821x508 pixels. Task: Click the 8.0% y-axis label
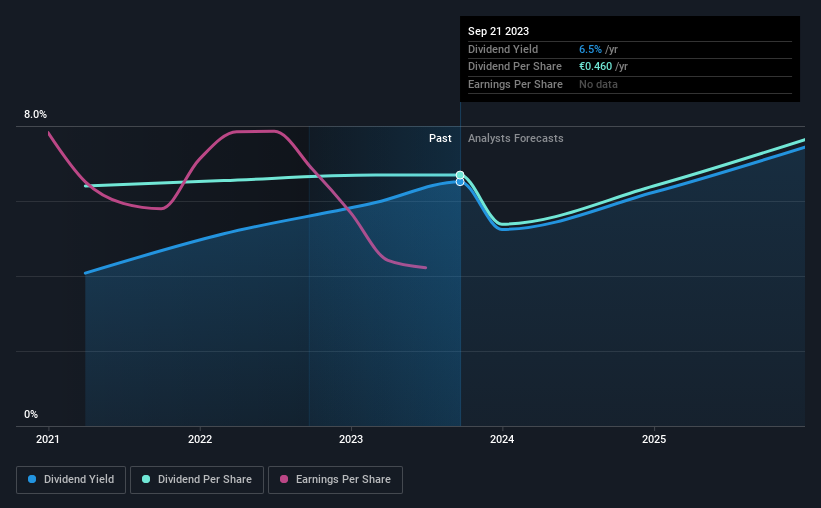(35, 114)
